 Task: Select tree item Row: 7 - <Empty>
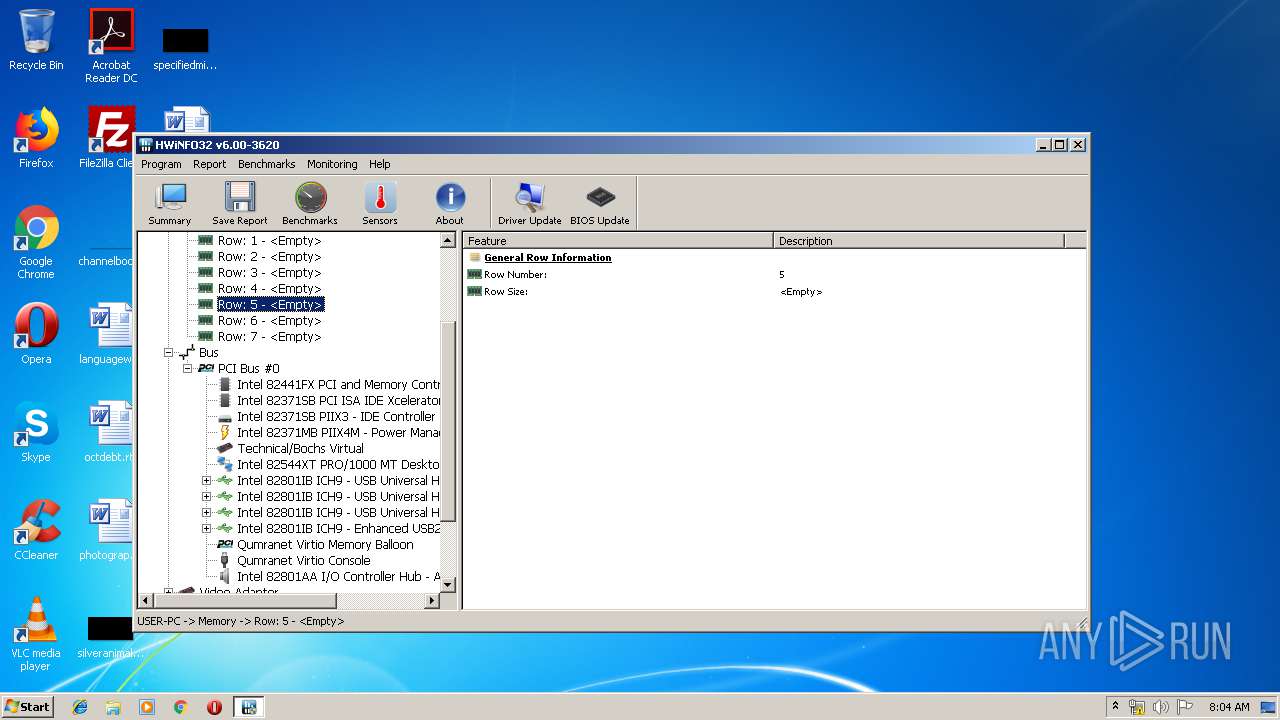point(269,337)
